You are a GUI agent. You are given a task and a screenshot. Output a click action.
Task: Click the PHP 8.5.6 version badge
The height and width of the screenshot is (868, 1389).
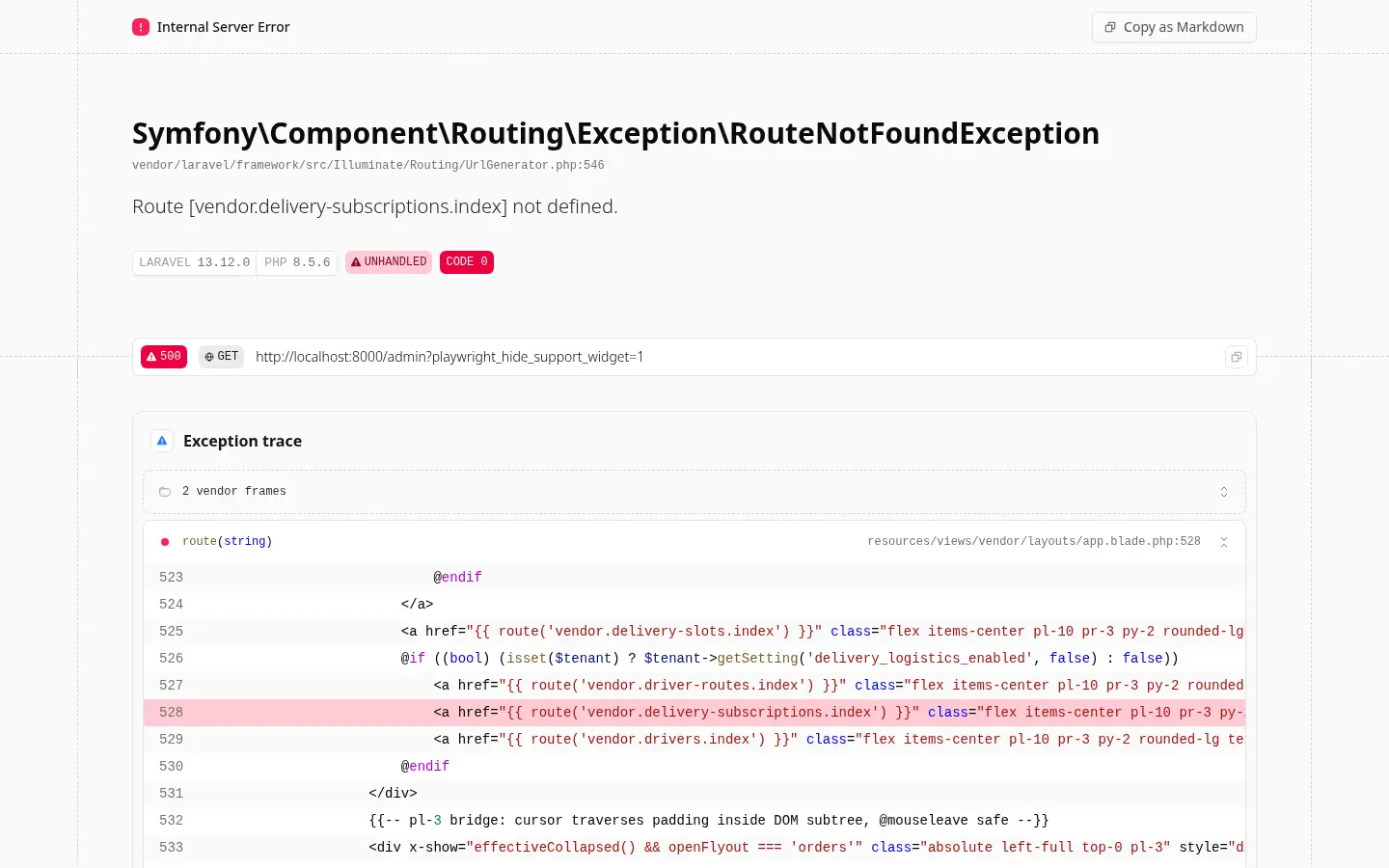click(x=297, y=262)
